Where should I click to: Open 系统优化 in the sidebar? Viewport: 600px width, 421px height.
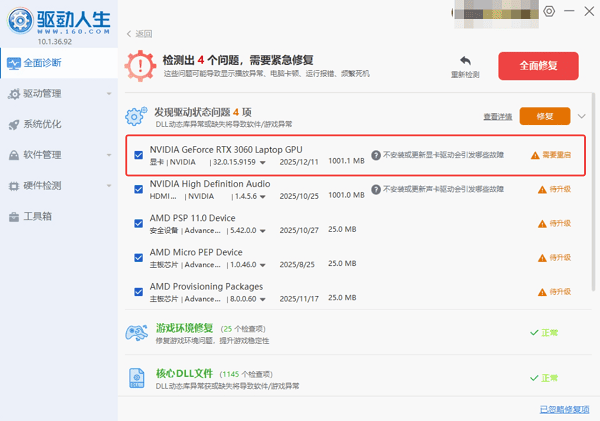(59, 124)
